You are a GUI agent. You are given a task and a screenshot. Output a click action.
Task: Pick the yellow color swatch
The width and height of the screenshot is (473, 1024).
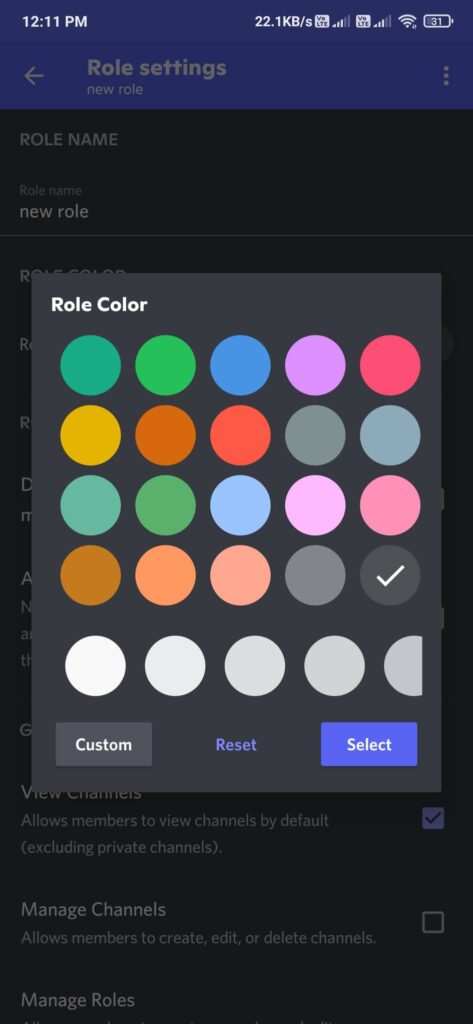point(91,435)
